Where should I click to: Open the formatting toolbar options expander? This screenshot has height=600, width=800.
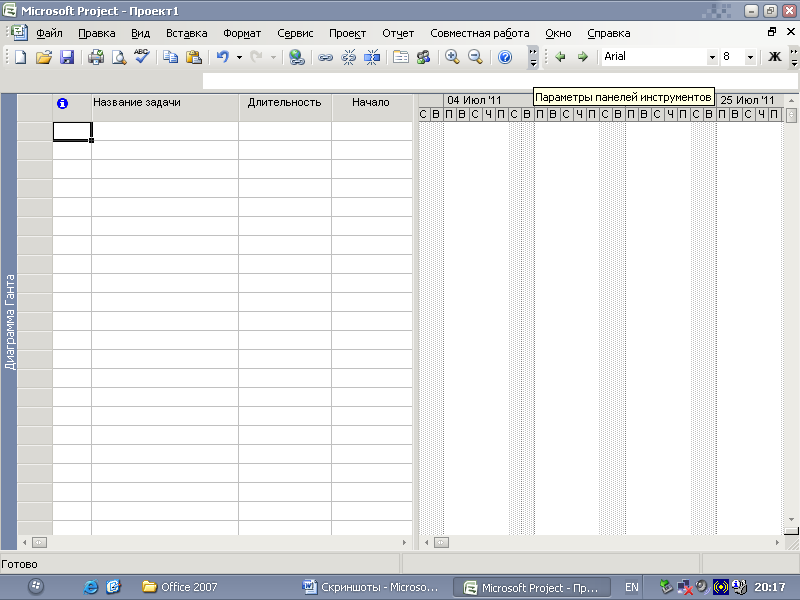coord(794,57)
